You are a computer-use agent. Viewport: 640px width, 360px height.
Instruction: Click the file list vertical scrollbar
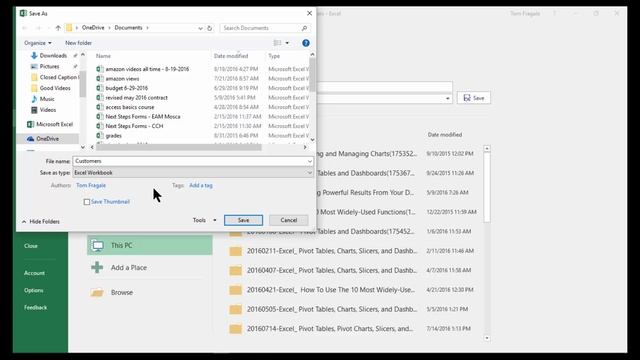point(312,75)
